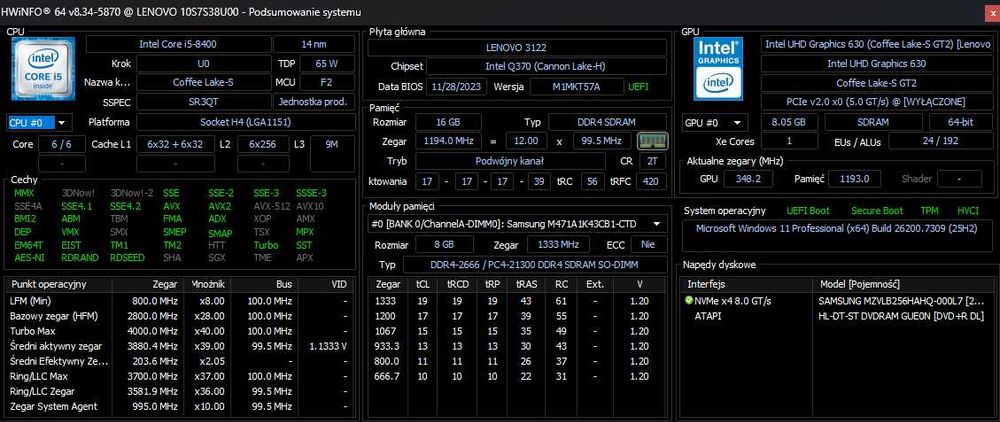Click the CR value 2T

(x=652, y=161)
